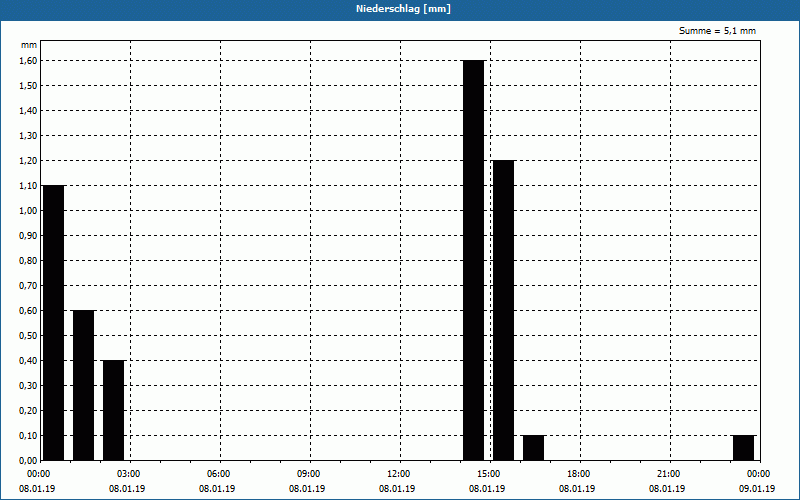Screen dimensions: 800x500
Task: Click the 1,30 y-axis value
Action: (29, 136)
